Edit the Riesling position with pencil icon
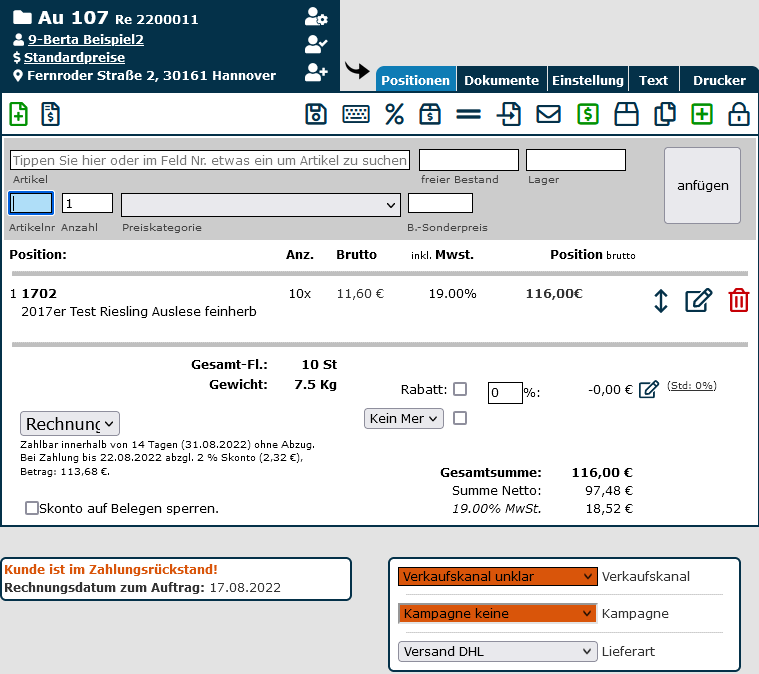This screenshot has width=759, height=674. [x=699, y=300]
